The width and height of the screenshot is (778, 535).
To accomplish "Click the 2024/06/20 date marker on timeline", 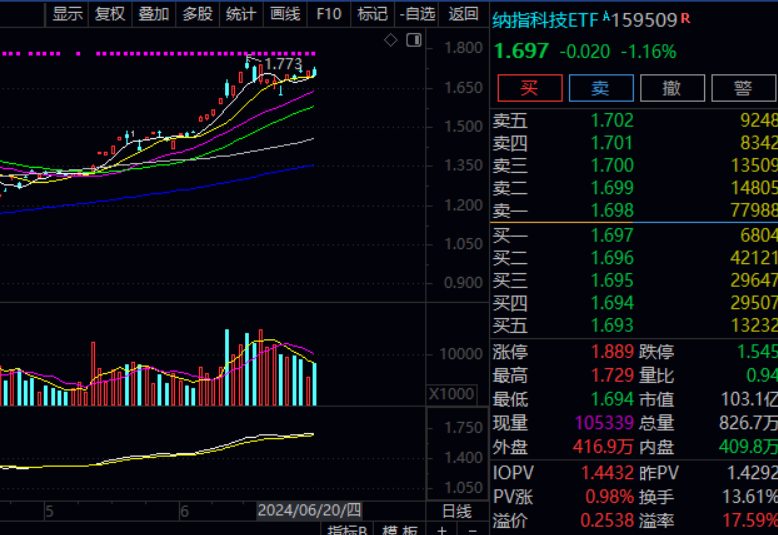I will coord(299,510).
